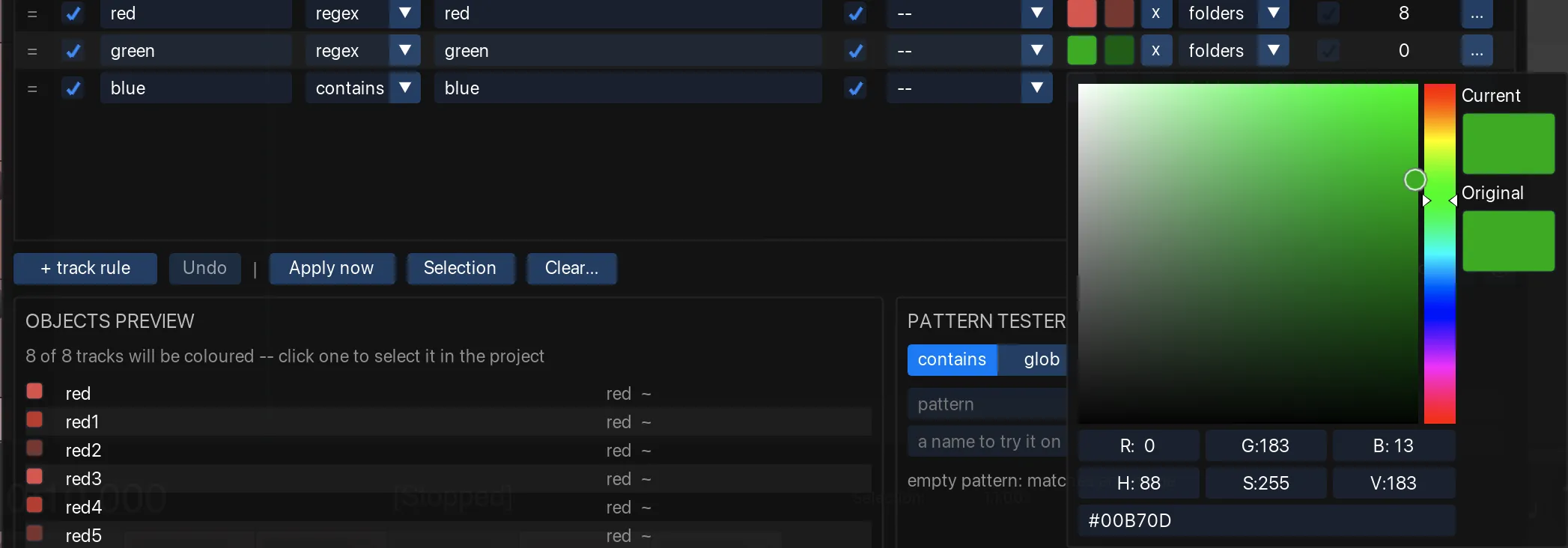Click the Original colour swatch in the picker
Image resolution: width=1568 pixels, height=548 pixels.
(1508, 241)
